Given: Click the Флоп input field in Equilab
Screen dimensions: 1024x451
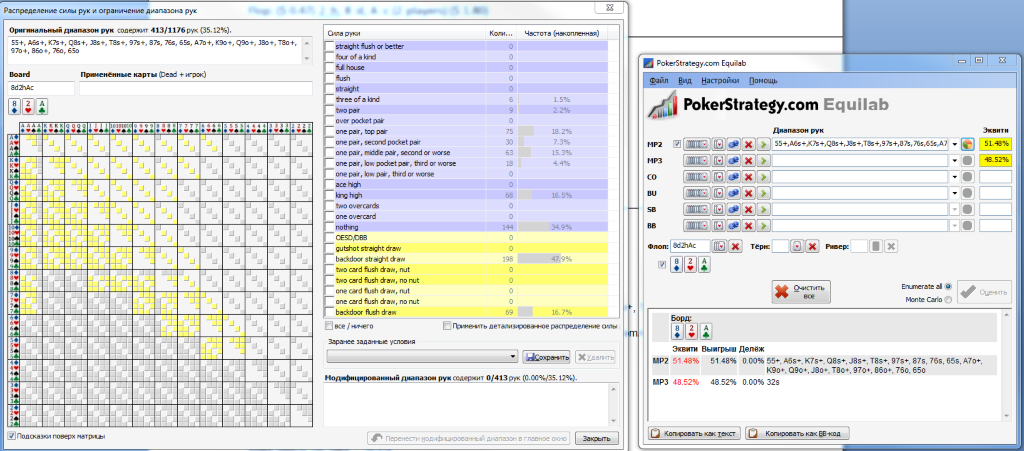Looking at the screenshot, I should pyautogui.click(x=691, y=246).
